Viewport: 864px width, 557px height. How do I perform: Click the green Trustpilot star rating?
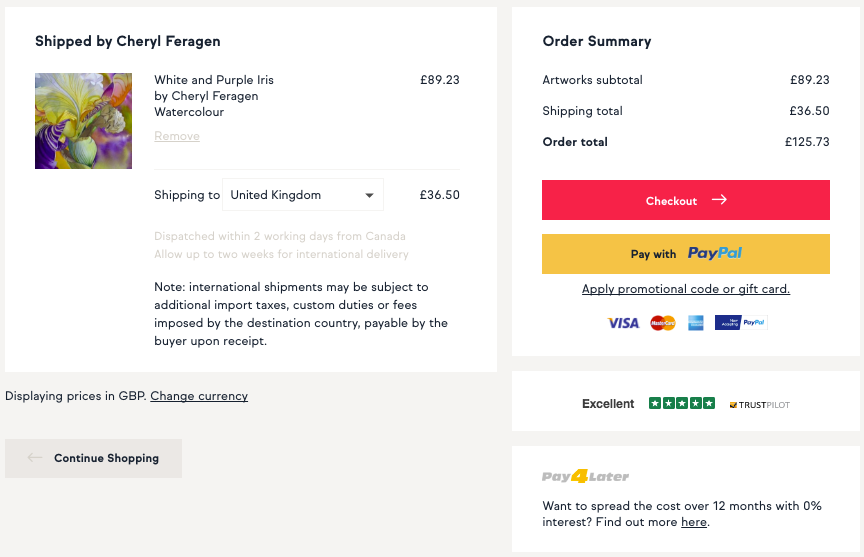tap(682, 404)
